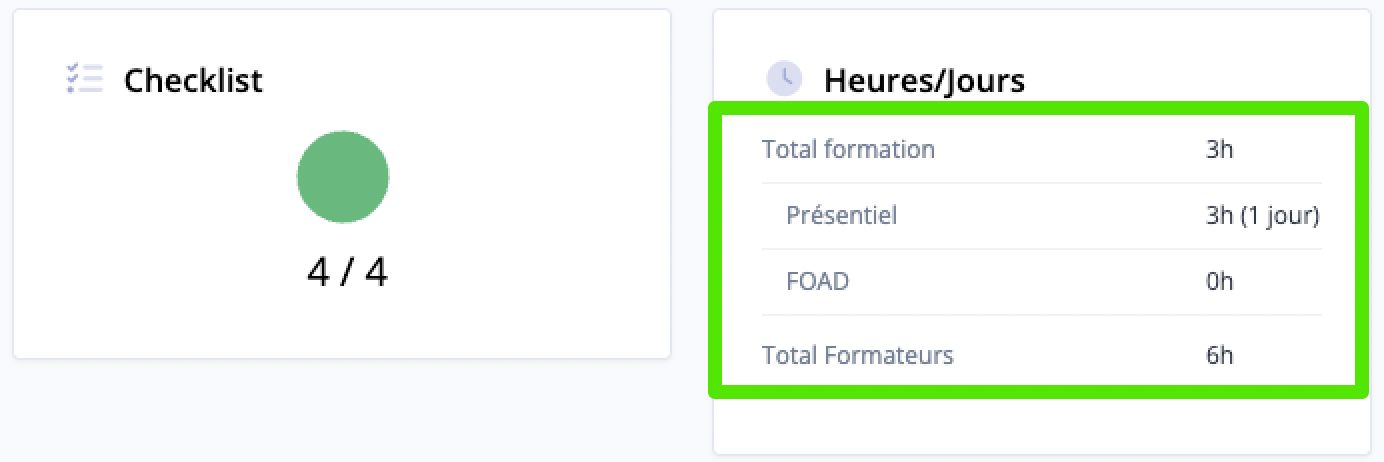Click the Total Formateurs row label

[858, 355]
